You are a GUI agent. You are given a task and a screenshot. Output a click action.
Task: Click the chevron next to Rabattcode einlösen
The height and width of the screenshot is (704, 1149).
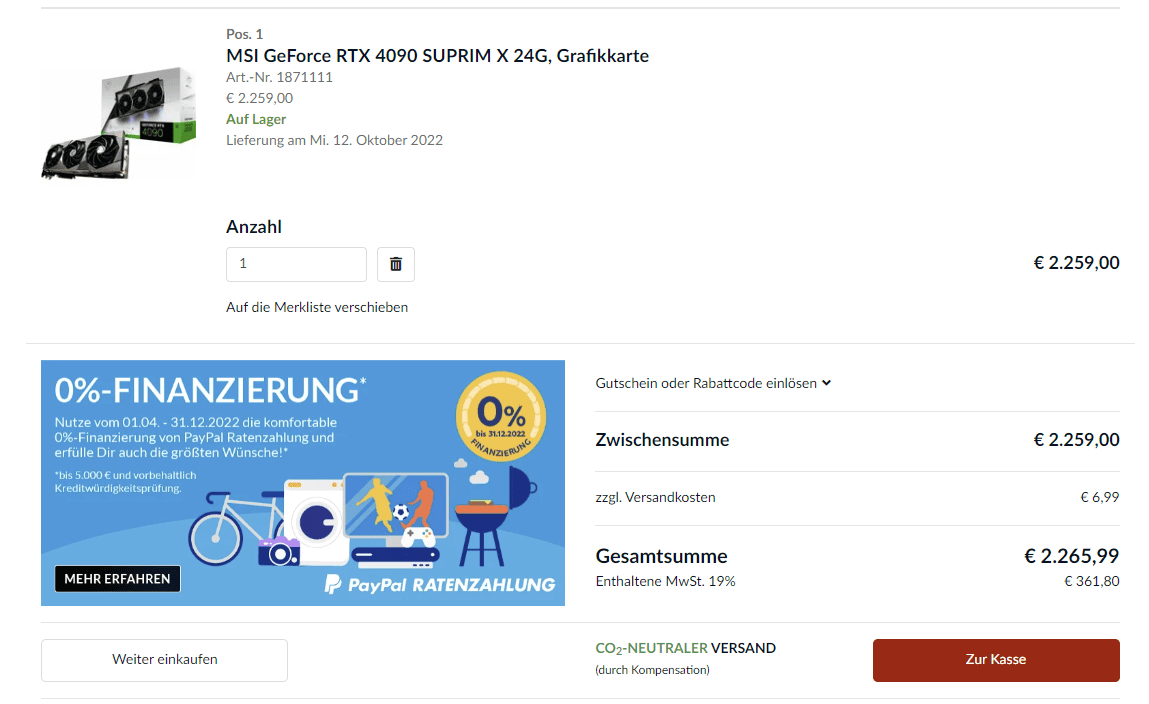coord(827,383)
